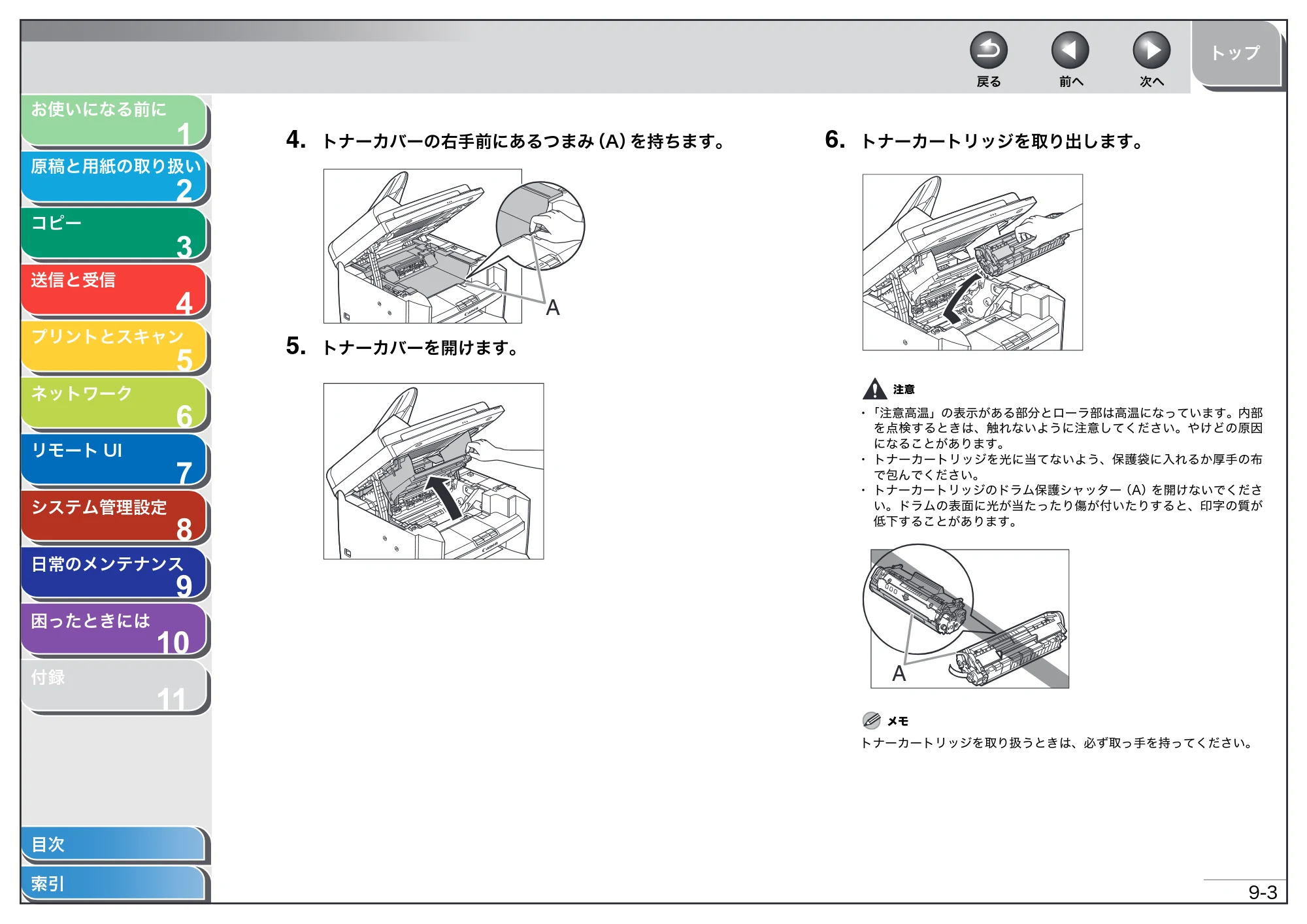1307x924 pixels.
Task: Click step 4 text トナーカバーの右手前
Action: (x=523, y=141)
